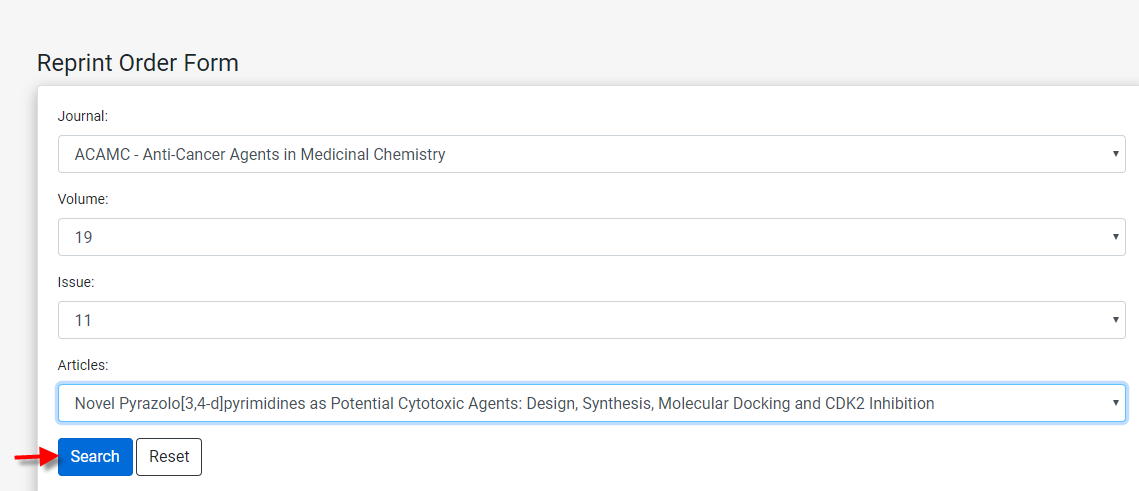Click the Volume field's caret icon
Screen dimensions: 1139x491
coord(1115,237)
